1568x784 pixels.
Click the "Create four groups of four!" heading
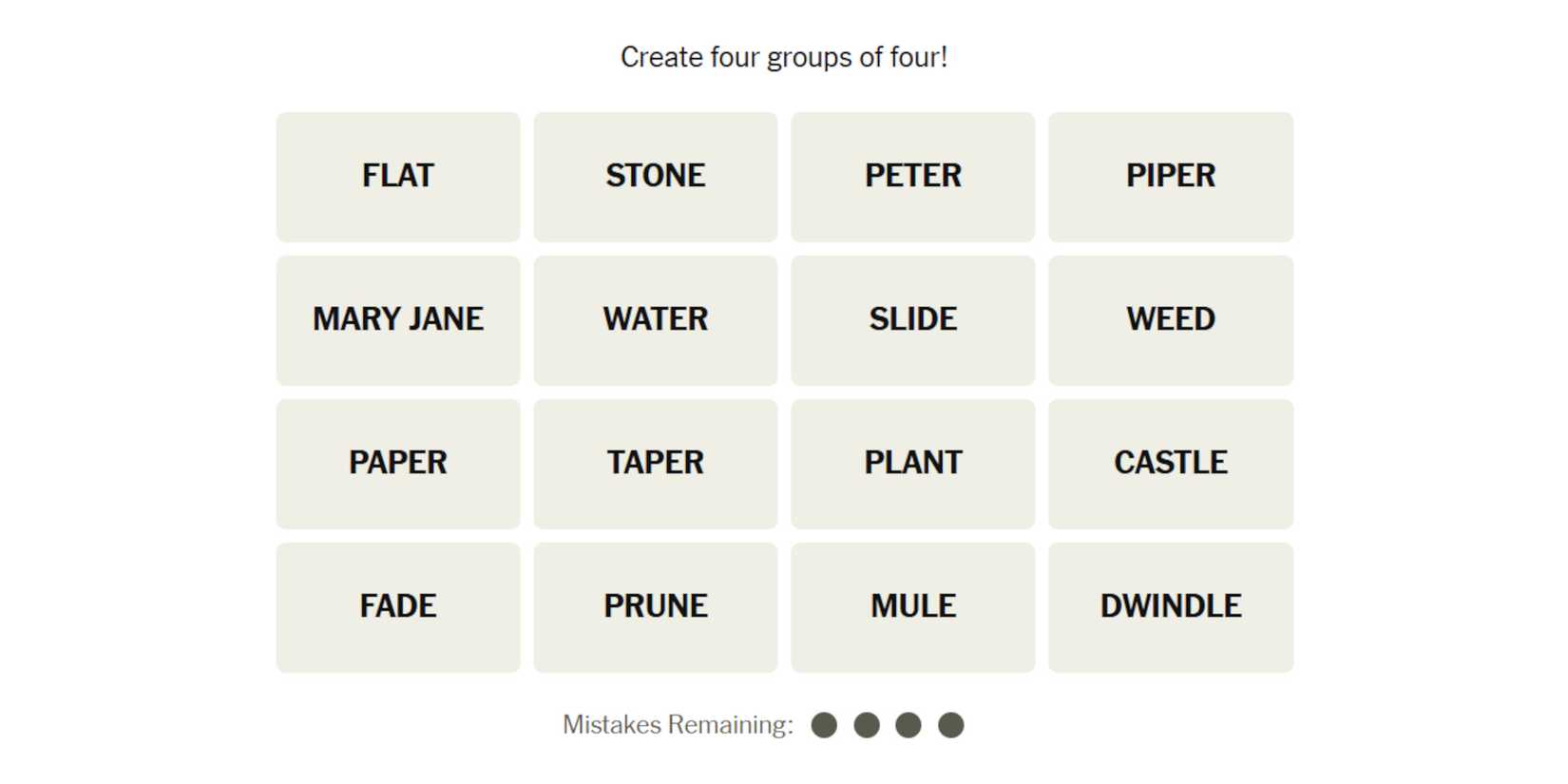pyautogui.click(x=784, y=57)
